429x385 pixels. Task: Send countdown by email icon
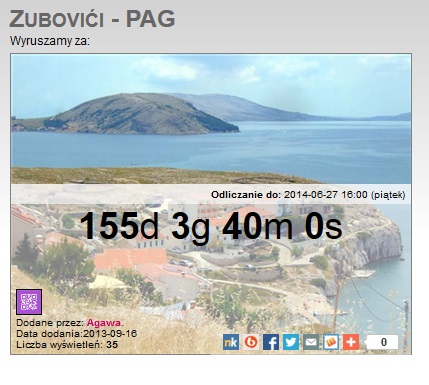coord(311,342)
